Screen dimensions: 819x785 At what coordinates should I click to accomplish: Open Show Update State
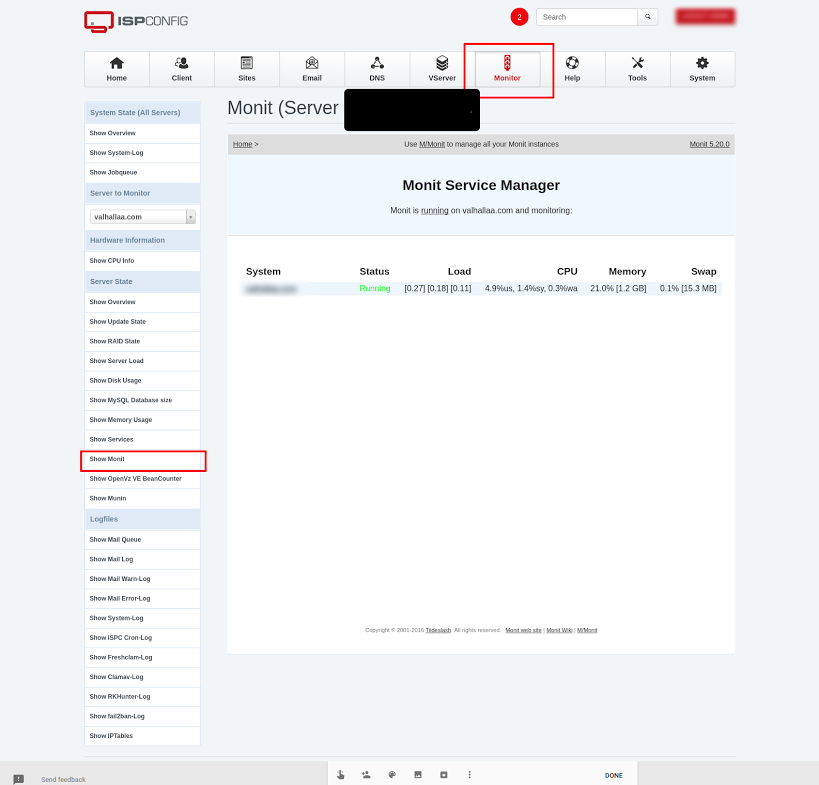pos(142,322)
